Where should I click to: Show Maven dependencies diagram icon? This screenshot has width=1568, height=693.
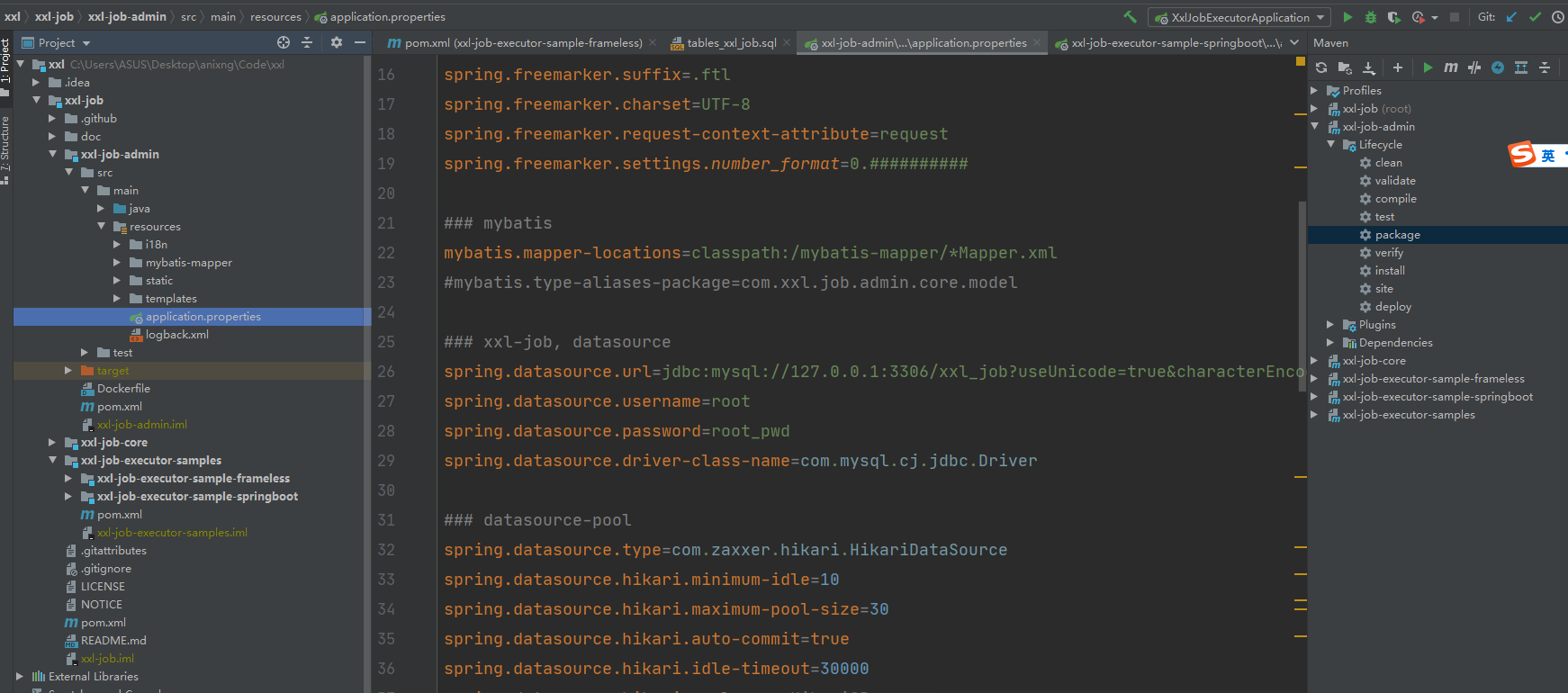(1521, 67)
